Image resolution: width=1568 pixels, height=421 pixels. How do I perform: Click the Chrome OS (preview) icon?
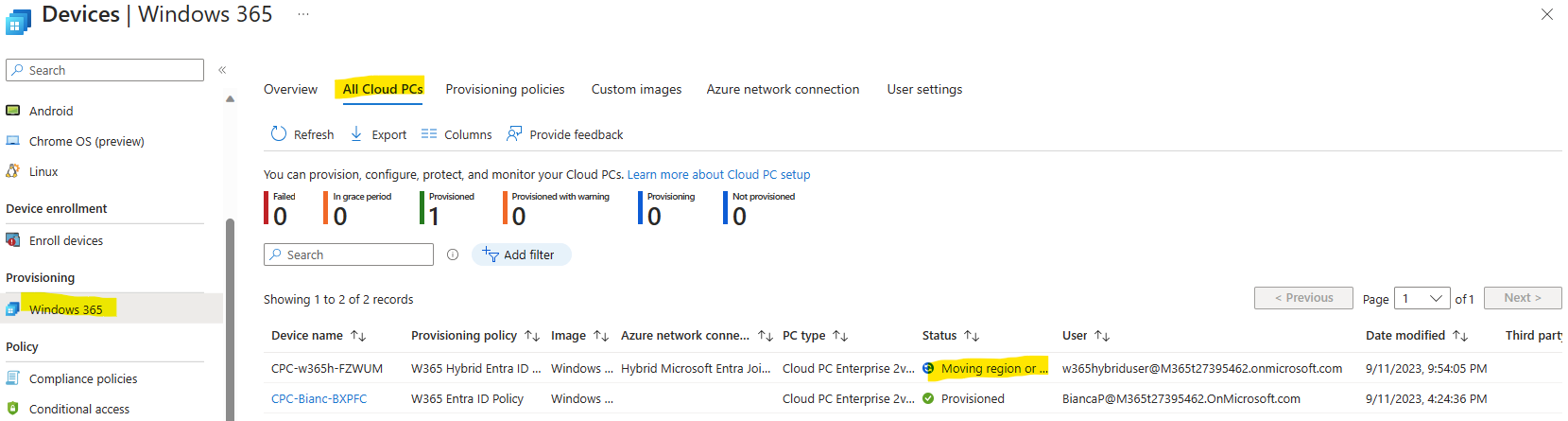pyautogui.click(x=13, y=141)
